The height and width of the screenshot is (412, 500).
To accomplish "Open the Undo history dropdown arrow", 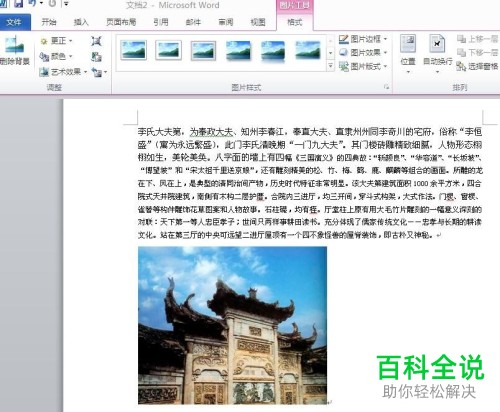I will click(x=41, y=4).
